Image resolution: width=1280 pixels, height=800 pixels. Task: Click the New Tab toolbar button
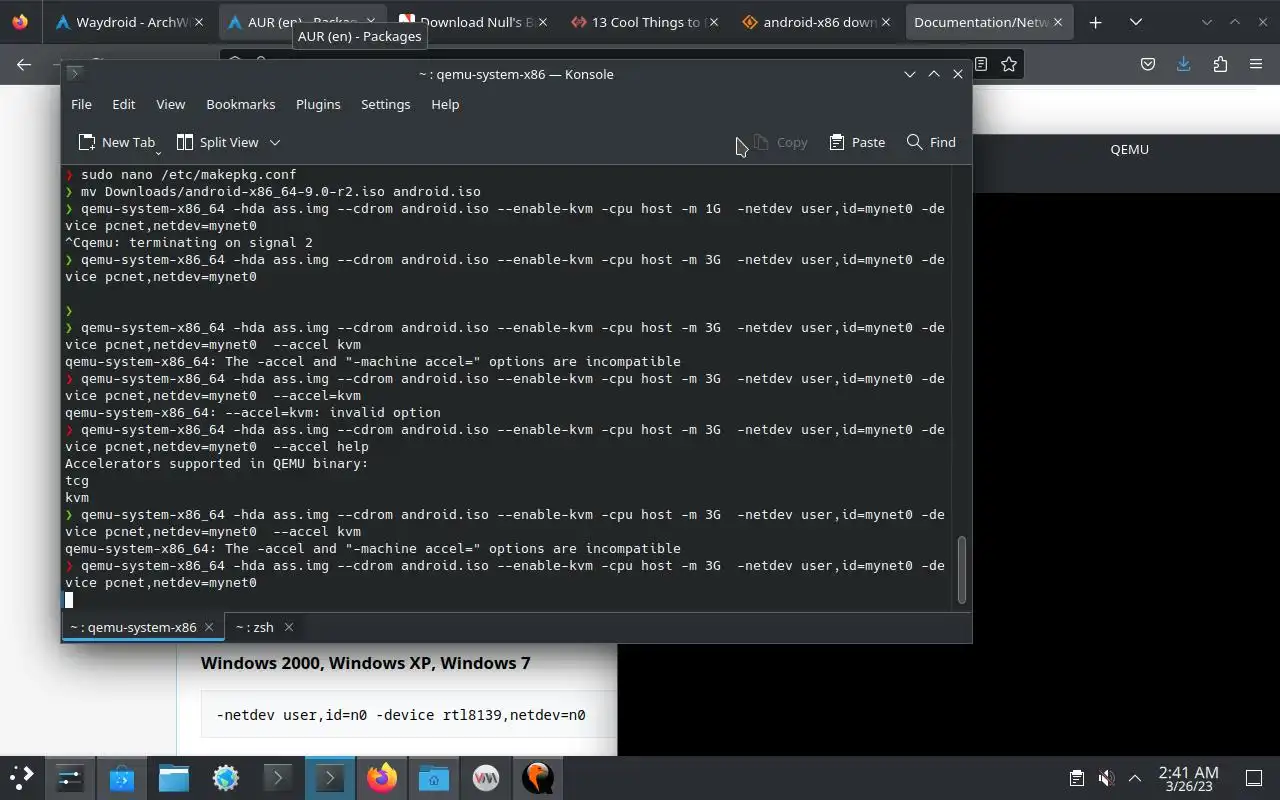pos(115,142)
